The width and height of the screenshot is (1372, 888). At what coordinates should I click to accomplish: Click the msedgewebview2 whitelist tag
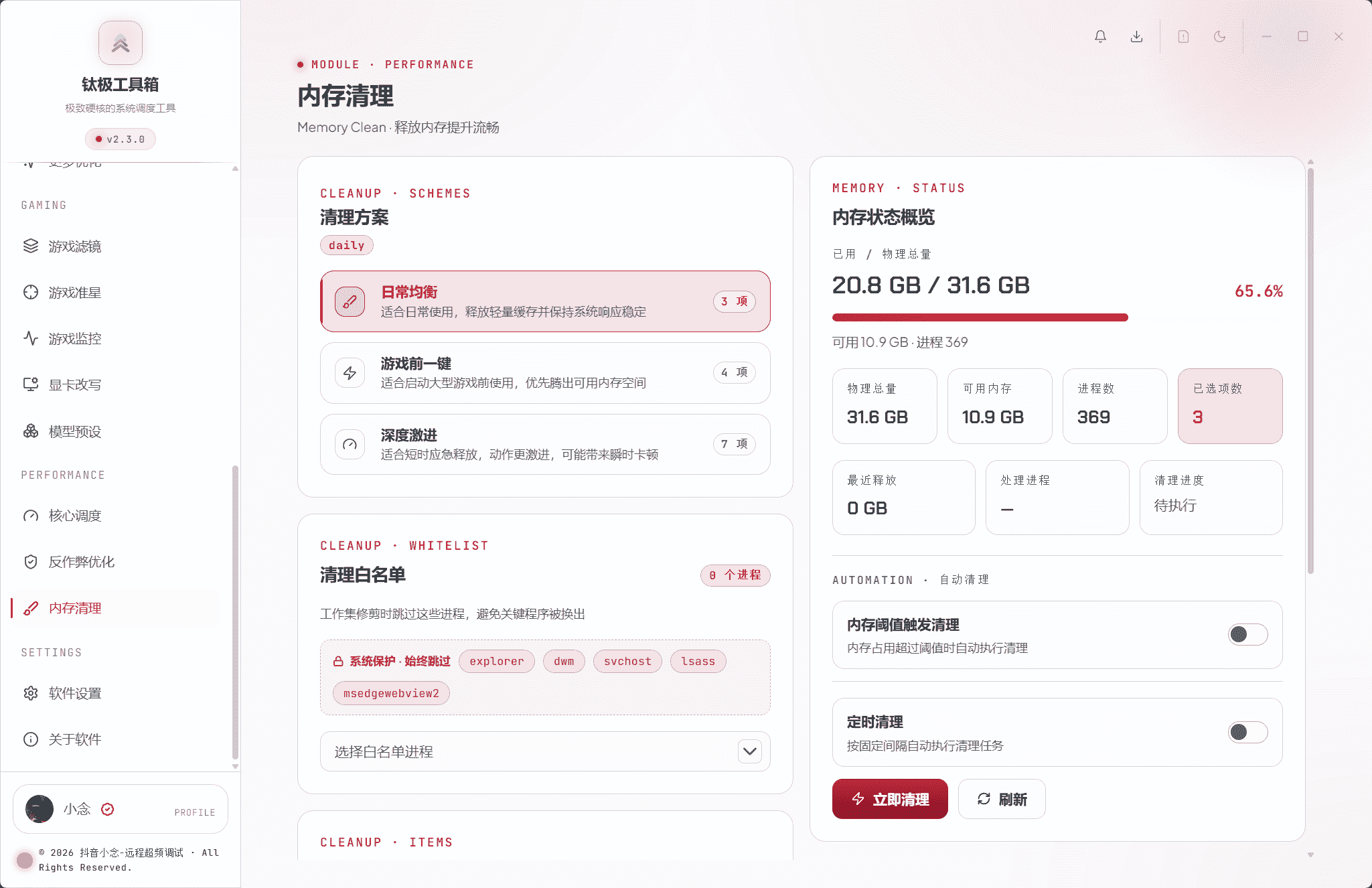pos(391,694)
